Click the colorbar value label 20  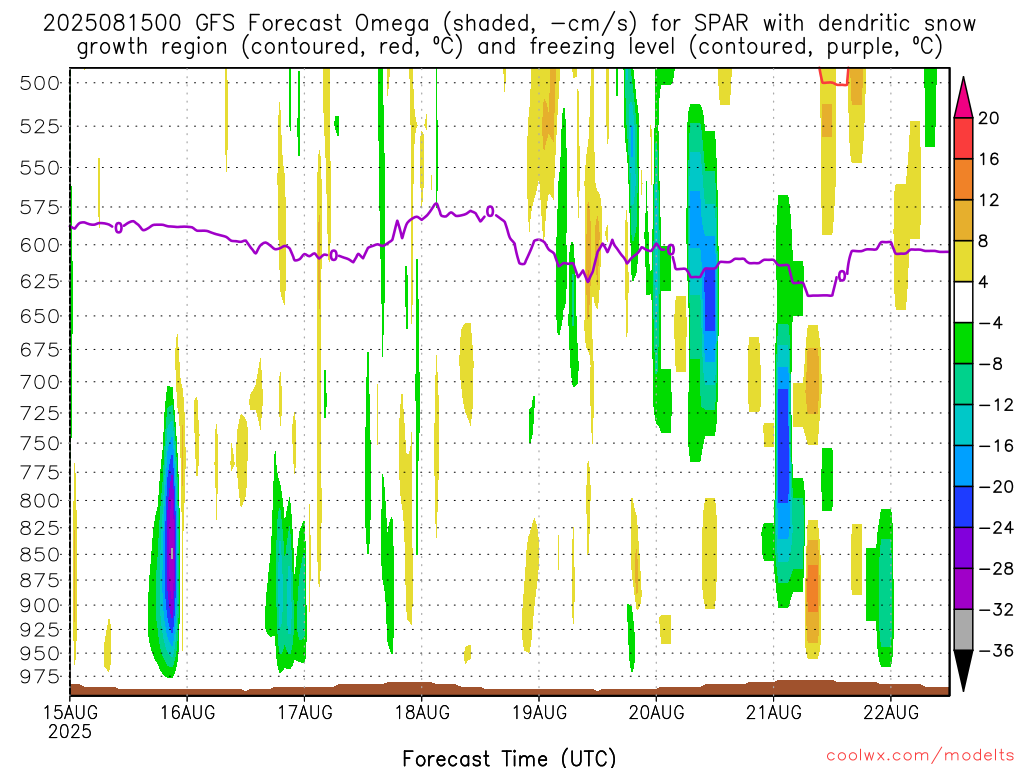tap(989, 118)
